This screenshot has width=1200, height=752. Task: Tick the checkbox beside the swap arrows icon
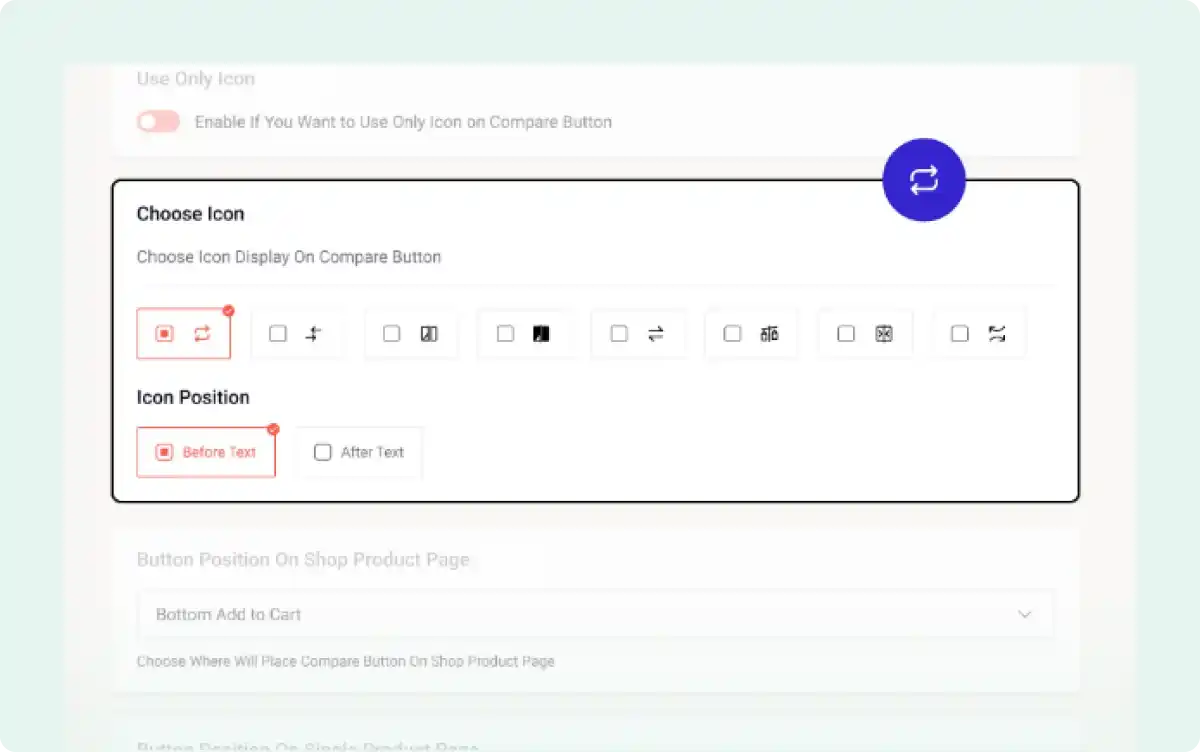(x=619, y=334)
